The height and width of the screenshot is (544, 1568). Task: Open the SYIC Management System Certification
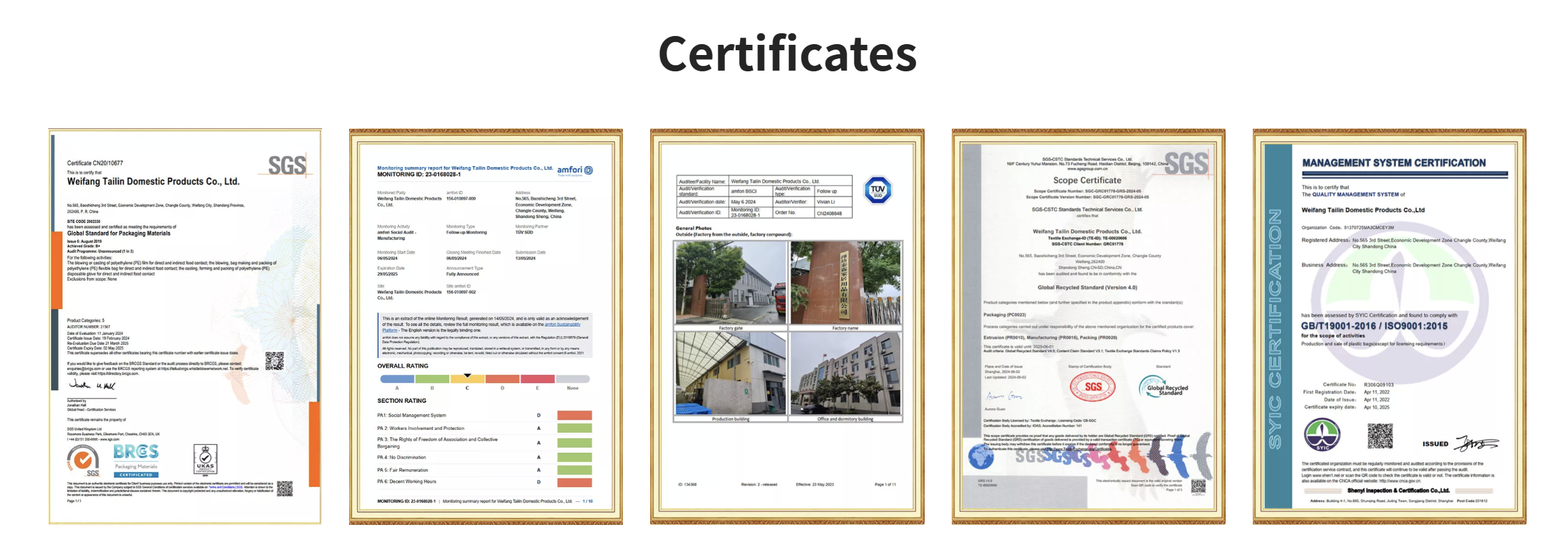(x=1389, y=327)
